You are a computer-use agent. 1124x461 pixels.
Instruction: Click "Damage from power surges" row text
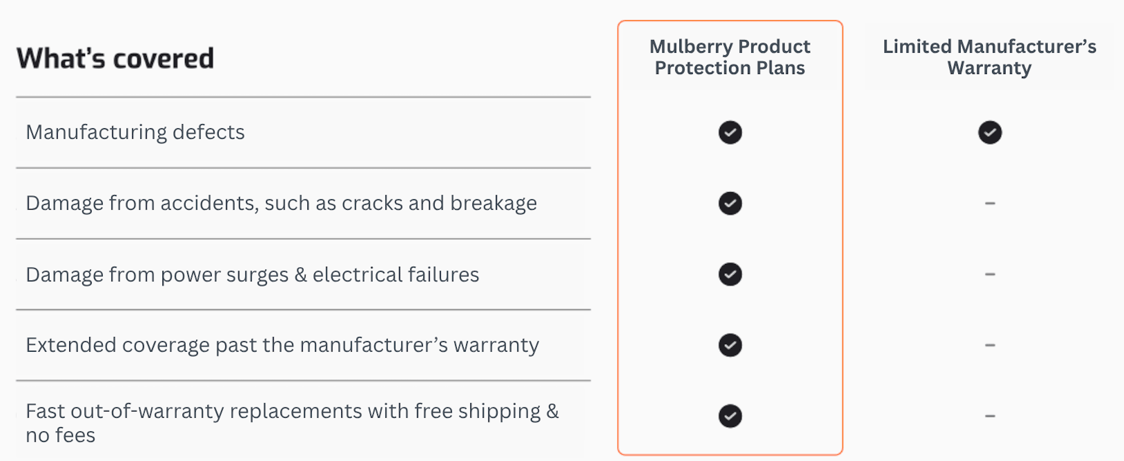(x=252, y=274)
